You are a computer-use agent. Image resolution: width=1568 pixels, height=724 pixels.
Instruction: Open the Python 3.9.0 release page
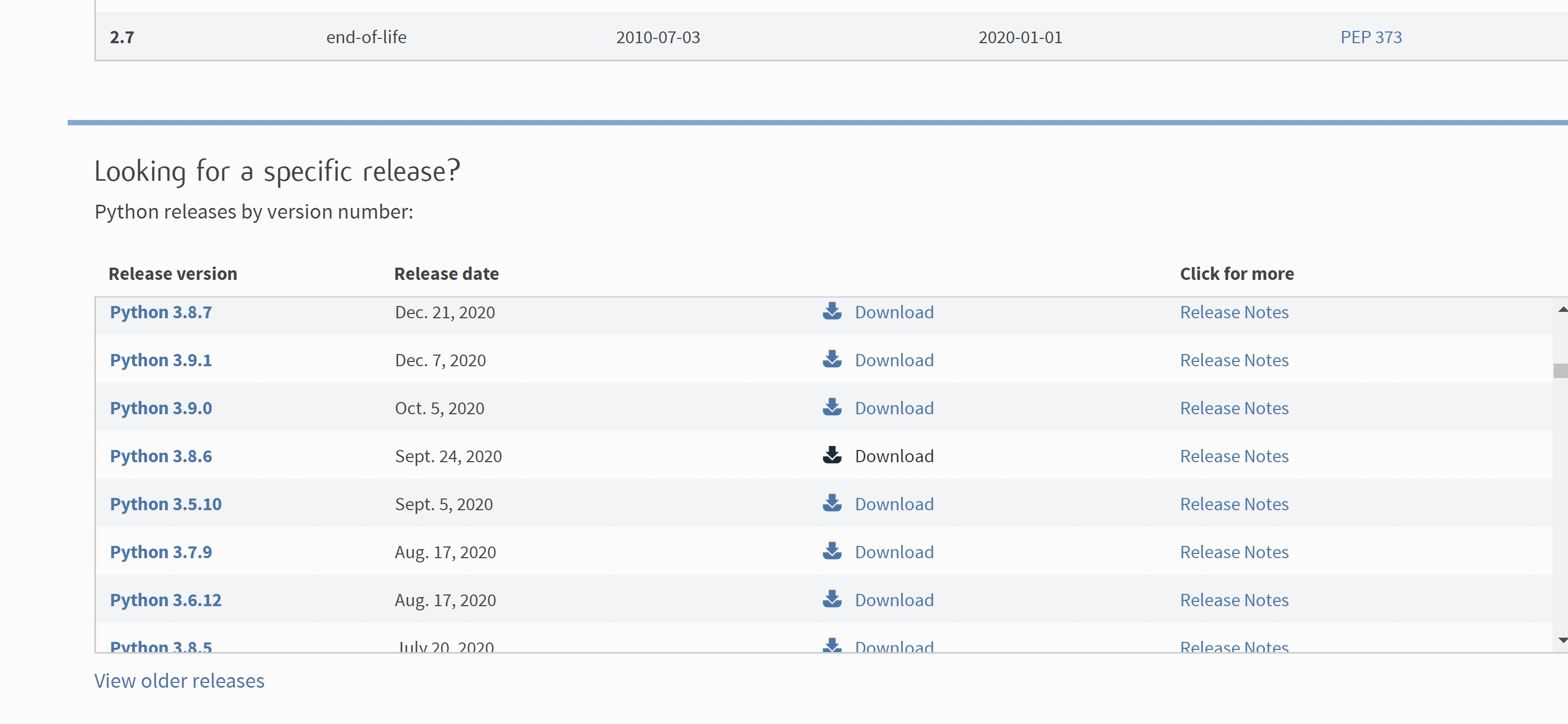[x=161, y=408]
